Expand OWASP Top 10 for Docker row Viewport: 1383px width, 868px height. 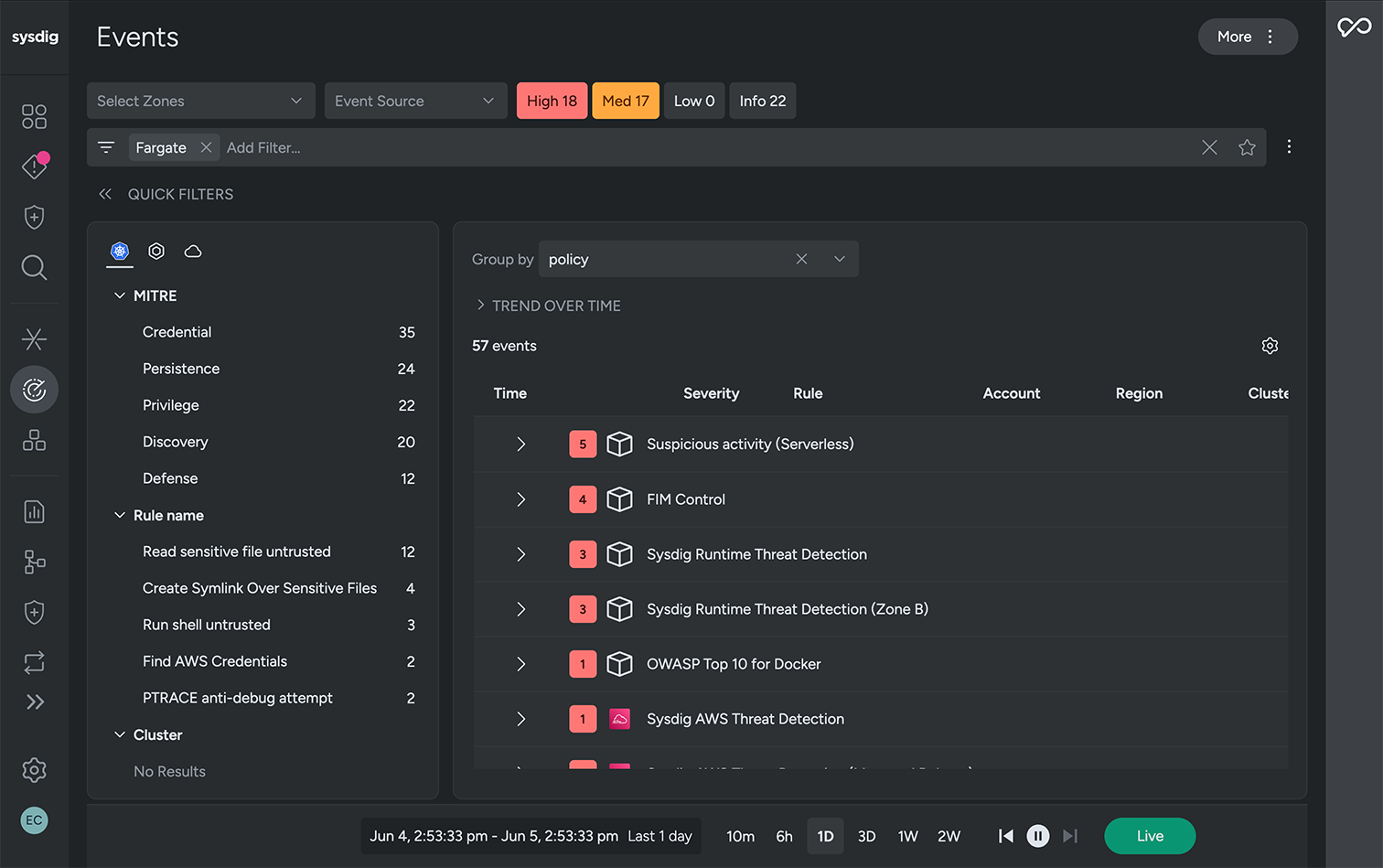520,664
